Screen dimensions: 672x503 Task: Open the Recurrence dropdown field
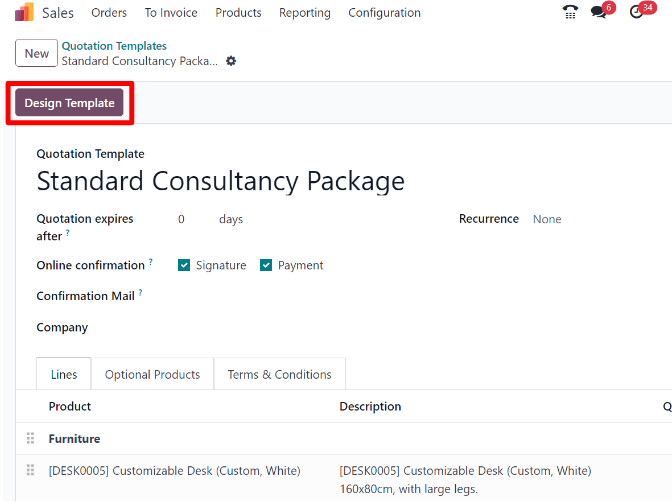590,219
